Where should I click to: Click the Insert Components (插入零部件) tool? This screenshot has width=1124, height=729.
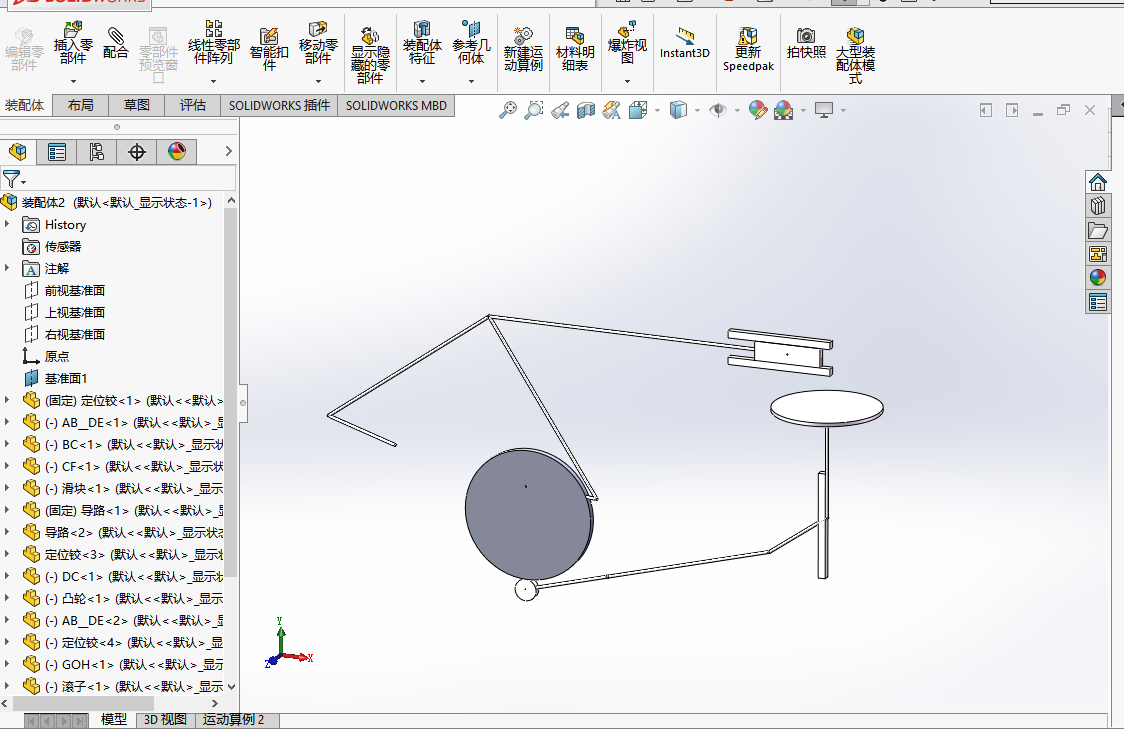tap(73, 44)
